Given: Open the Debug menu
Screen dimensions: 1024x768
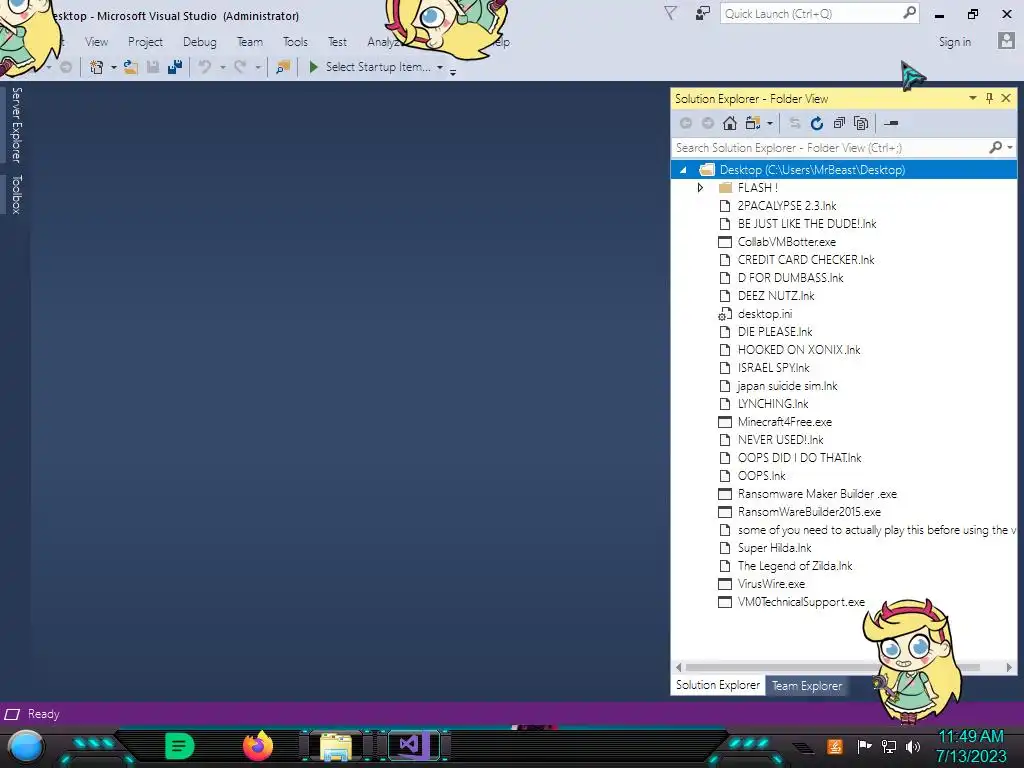Looking at the screenshot, I should 199,42.
